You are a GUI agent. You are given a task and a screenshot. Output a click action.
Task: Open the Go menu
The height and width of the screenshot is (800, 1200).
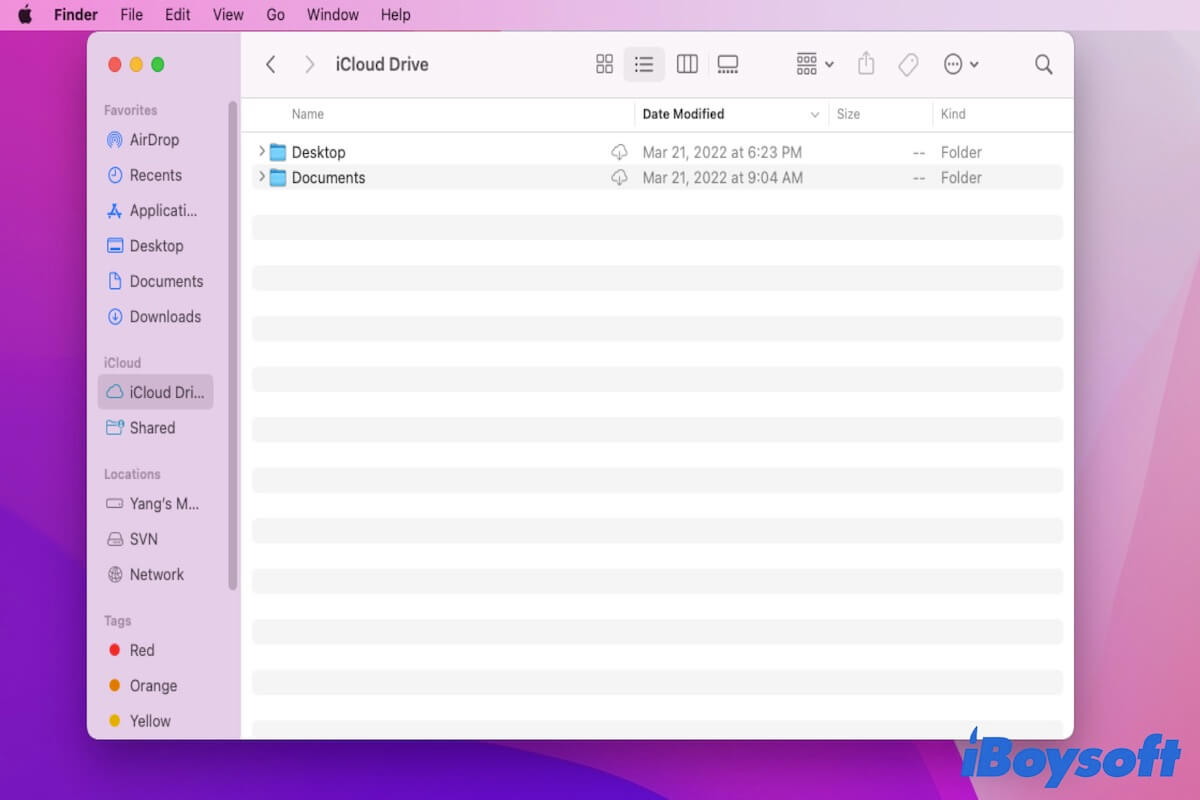point(275,14)
